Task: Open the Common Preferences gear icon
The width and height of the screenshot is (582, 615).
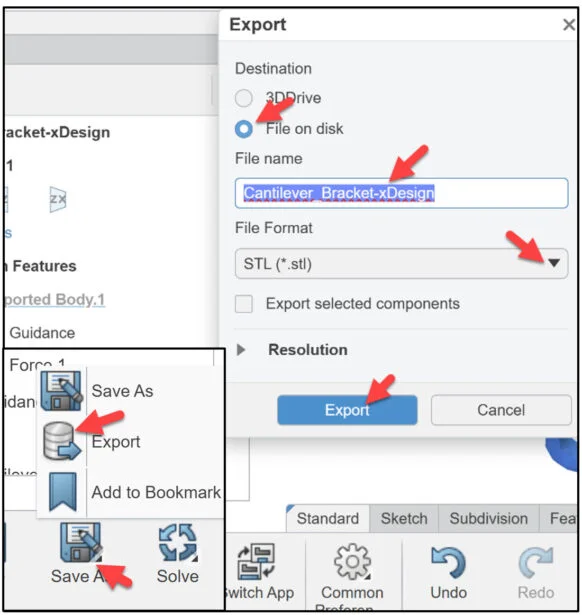Action: (x=352, y=562)
